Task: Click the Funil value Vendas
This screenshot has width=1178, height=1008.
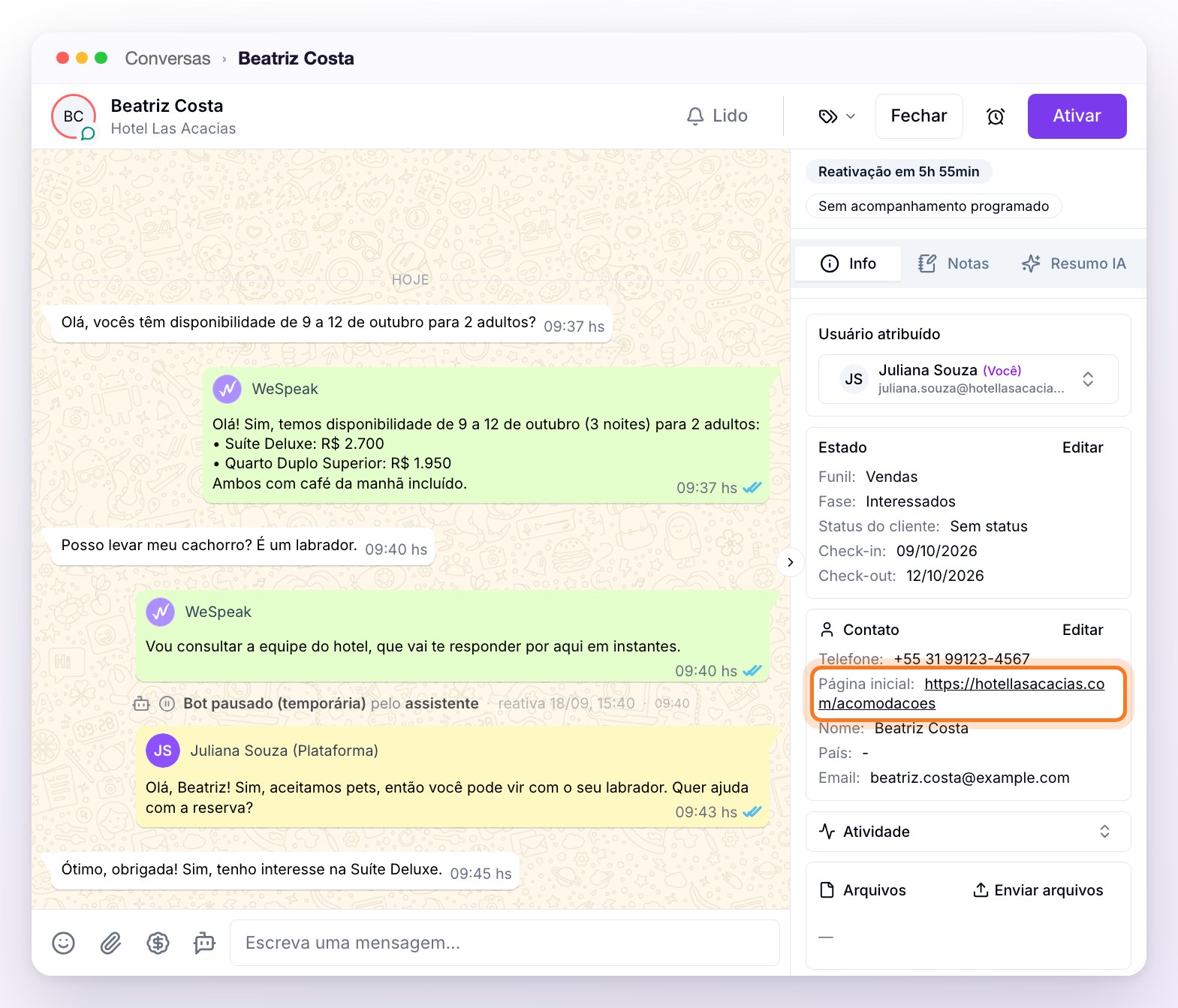Action: tap(891, 477)
